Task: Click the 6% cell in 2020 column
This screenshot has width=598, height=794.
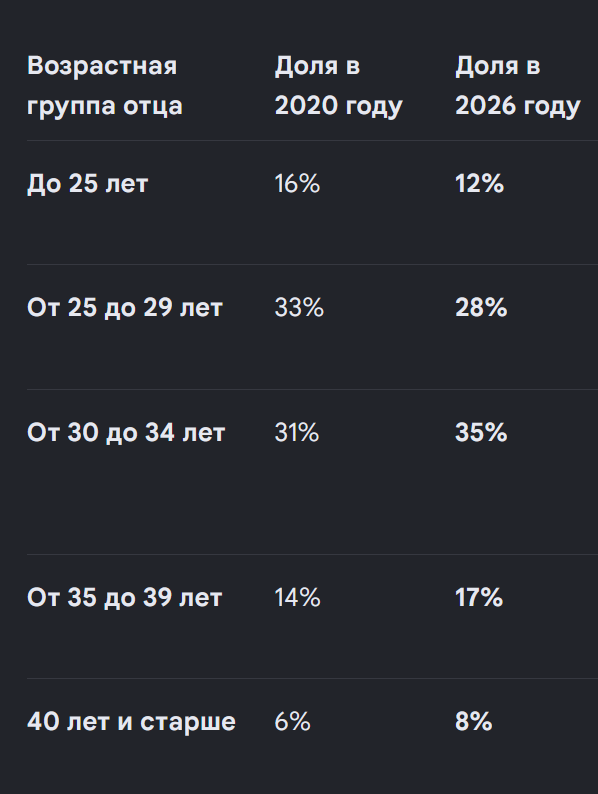Action: pyautogui.click(x=292, y=721)
